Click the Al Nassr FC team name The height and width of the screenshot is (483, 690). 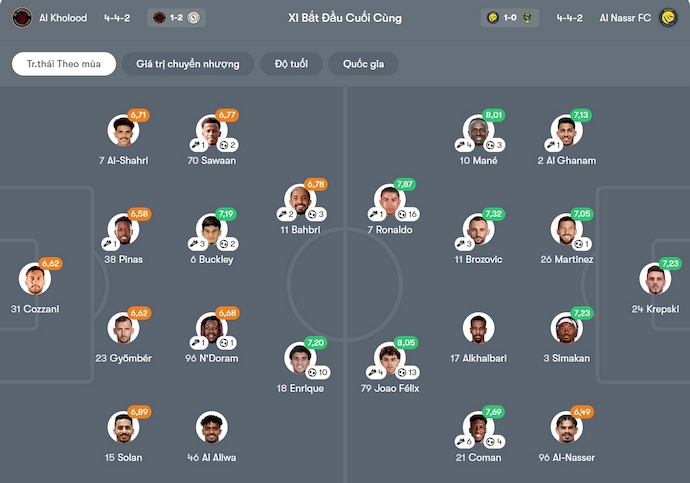(626, 18)
